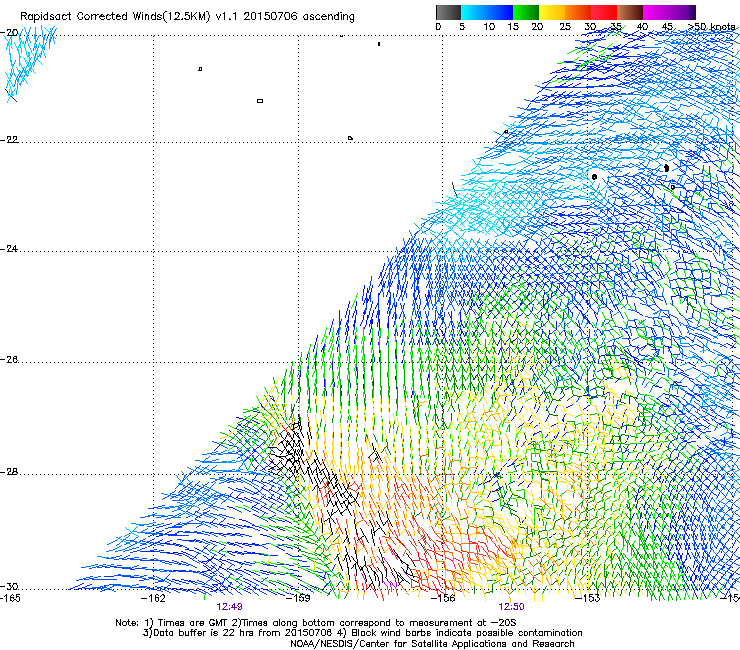Click the 12:49 swath time label

[x=229, y=607]
